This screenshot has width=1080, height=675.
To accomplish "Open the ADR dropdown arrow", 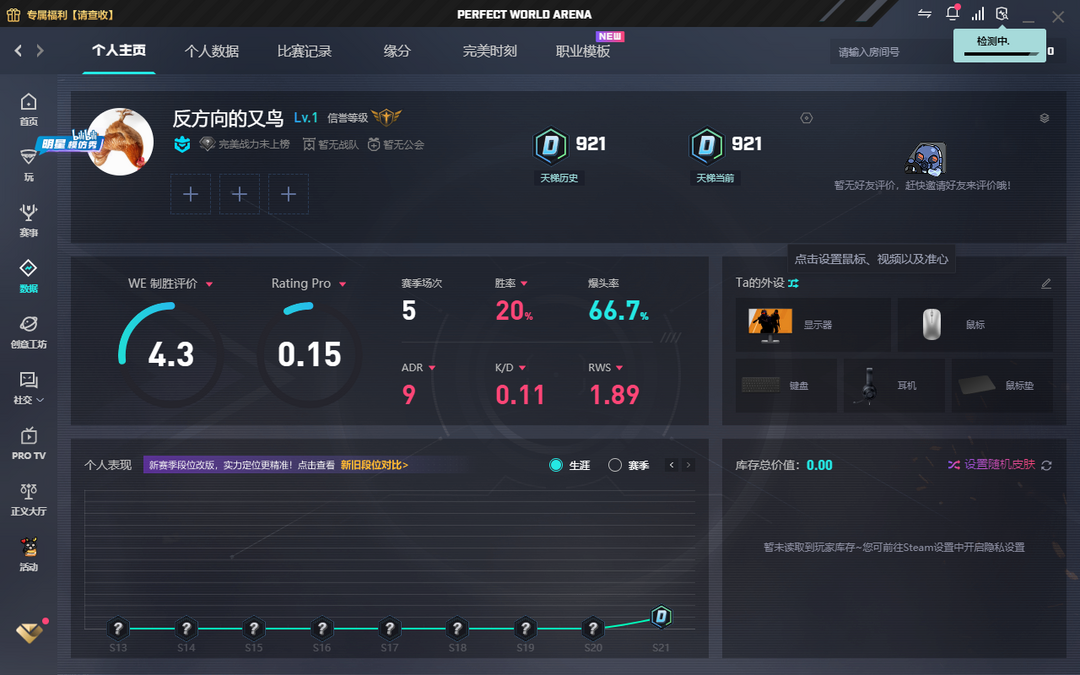I will click(432, 368).
